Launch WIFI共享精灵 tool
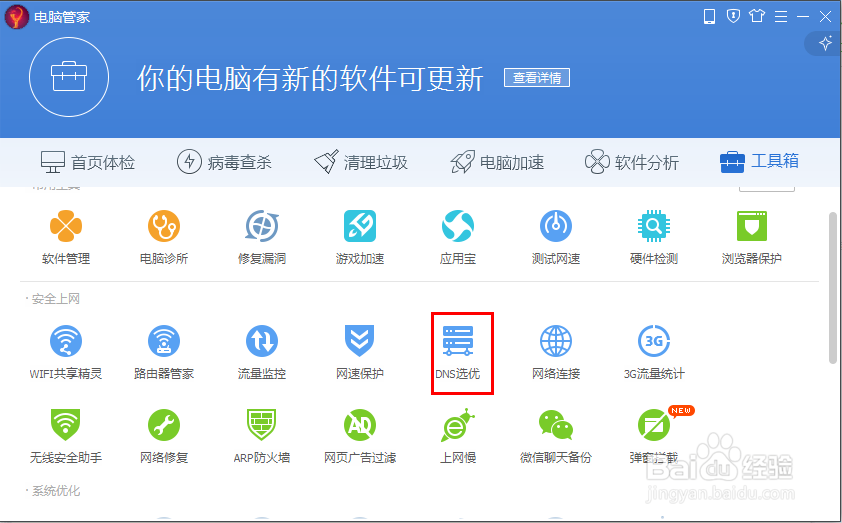The height and width of the screenshot is (523, 842). tap(66, 352)
